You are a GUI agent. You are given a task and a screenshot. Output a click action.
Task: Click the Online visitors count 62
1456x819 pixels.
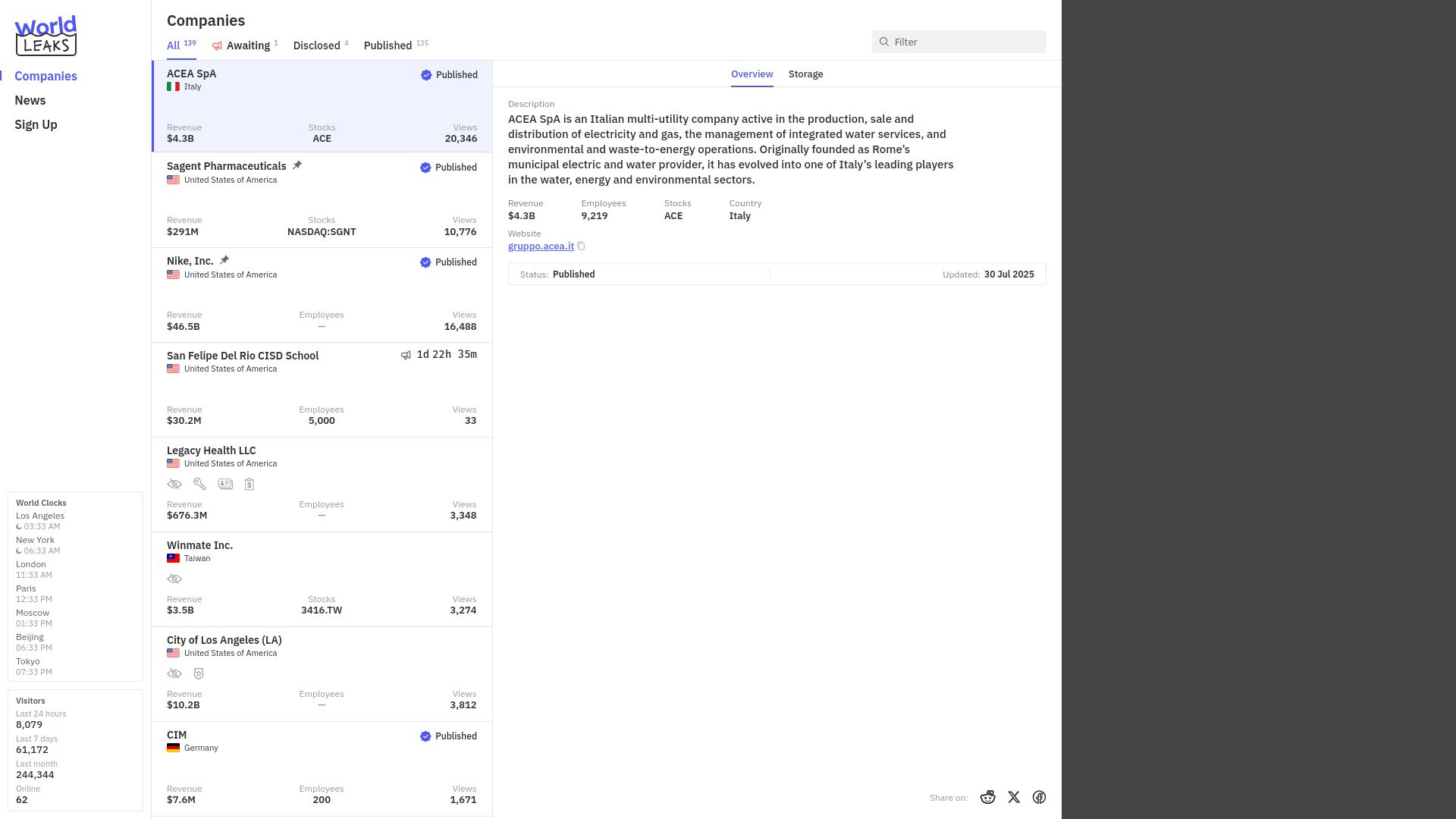22,800
